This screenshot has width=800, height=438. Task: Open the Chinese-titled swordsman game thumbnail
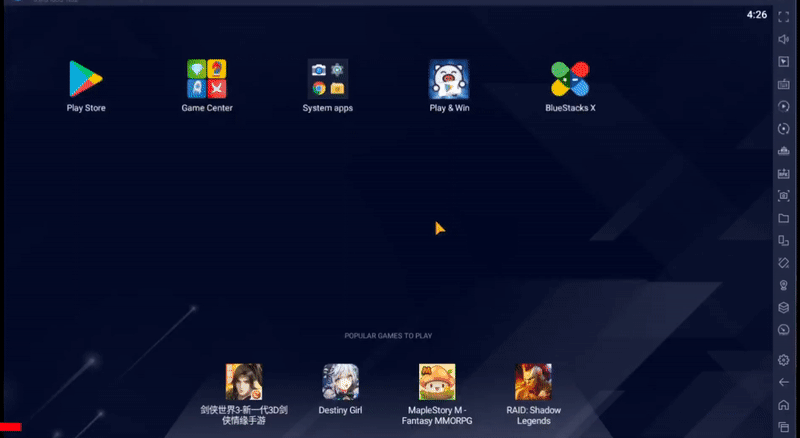tap(244, 382)
